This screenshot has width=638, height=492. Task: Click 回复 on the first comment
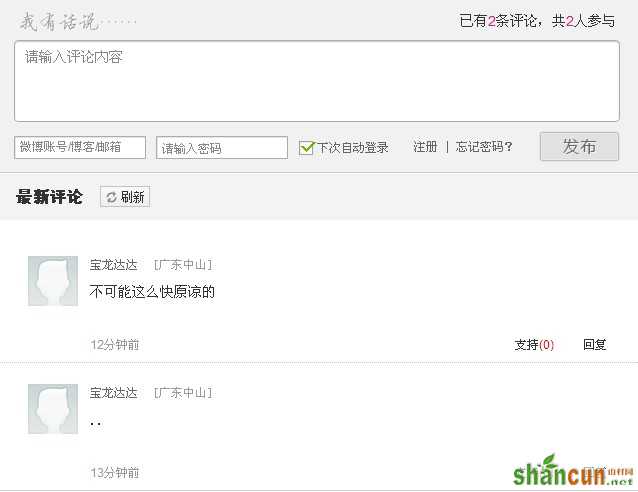[x=594, y=345]
